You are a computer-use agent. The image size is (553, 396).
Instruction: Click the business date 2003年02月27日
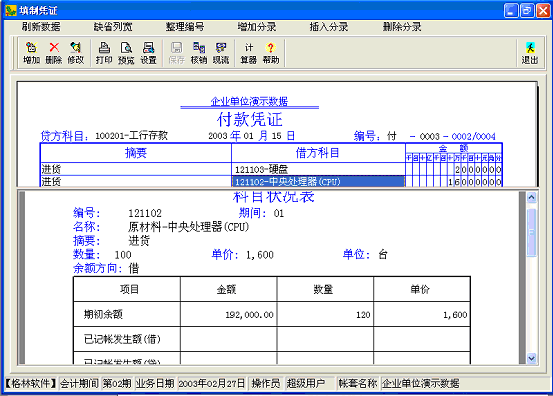tap(212, 383)
